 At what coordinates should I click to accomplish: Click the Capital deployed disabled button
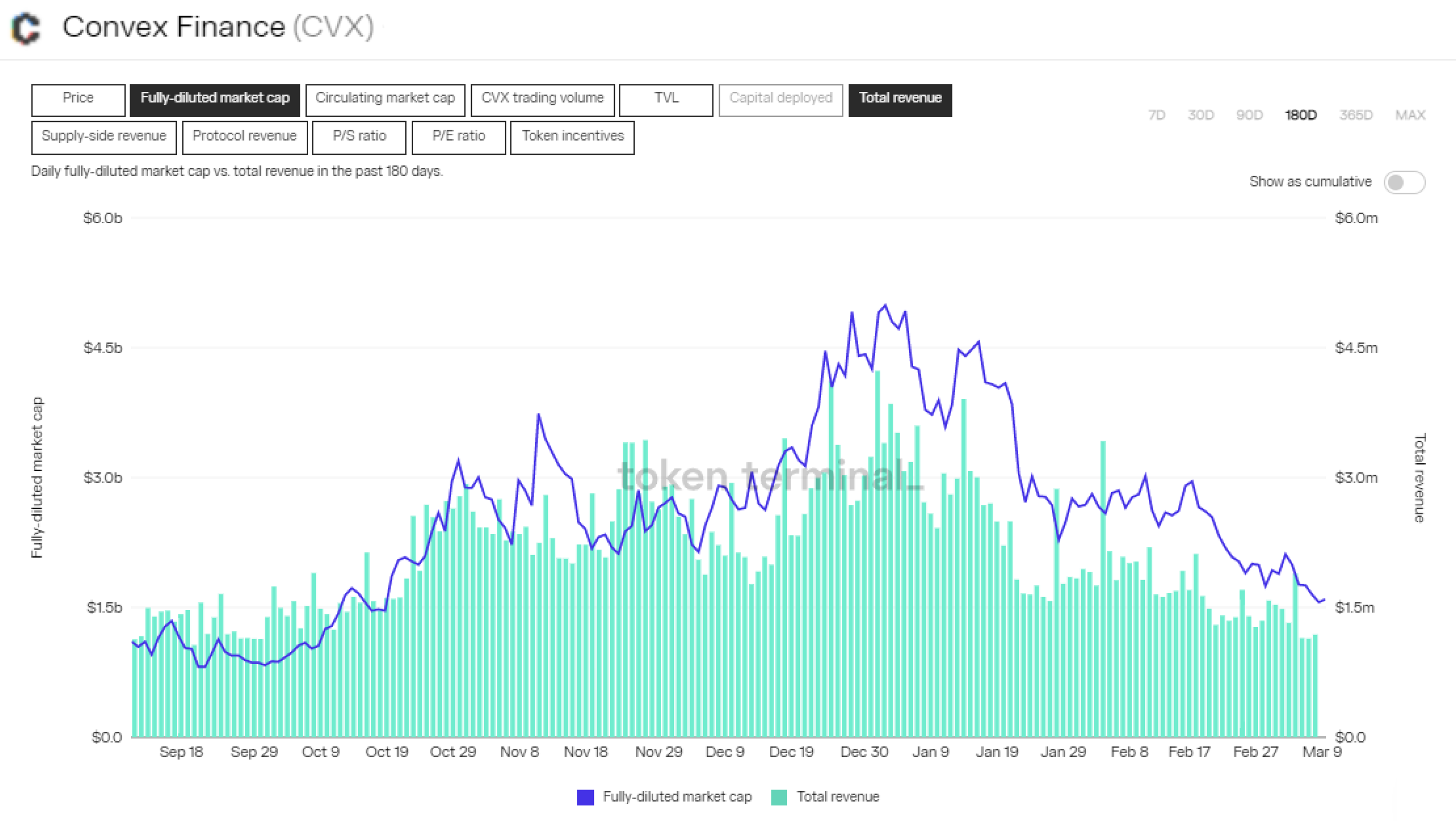[x=781, y=100]
